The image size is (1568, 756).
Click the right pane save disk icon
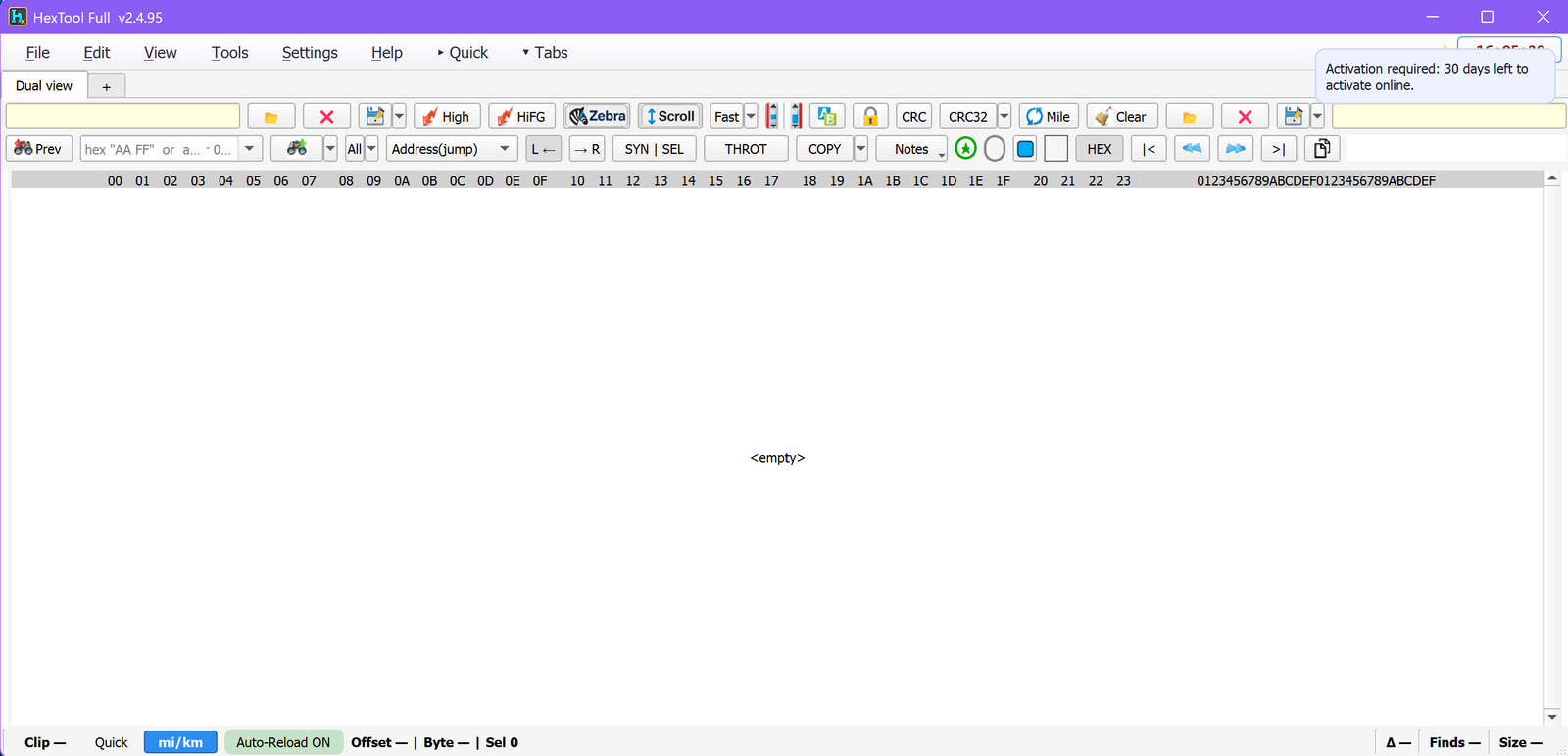click(1293, 117)
